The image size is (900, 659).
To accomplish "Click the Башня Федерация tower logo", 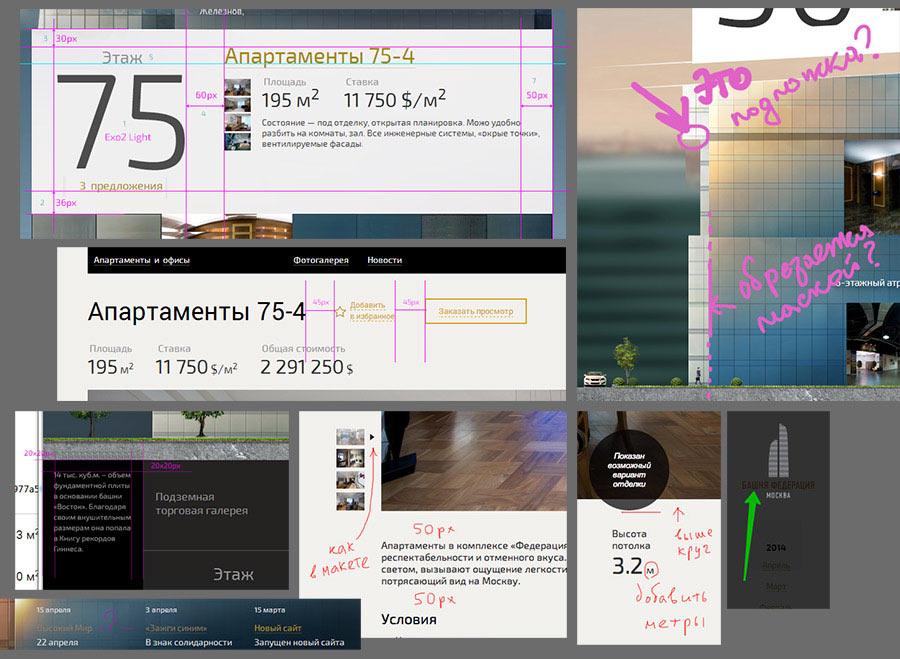I will coord(776,457).
